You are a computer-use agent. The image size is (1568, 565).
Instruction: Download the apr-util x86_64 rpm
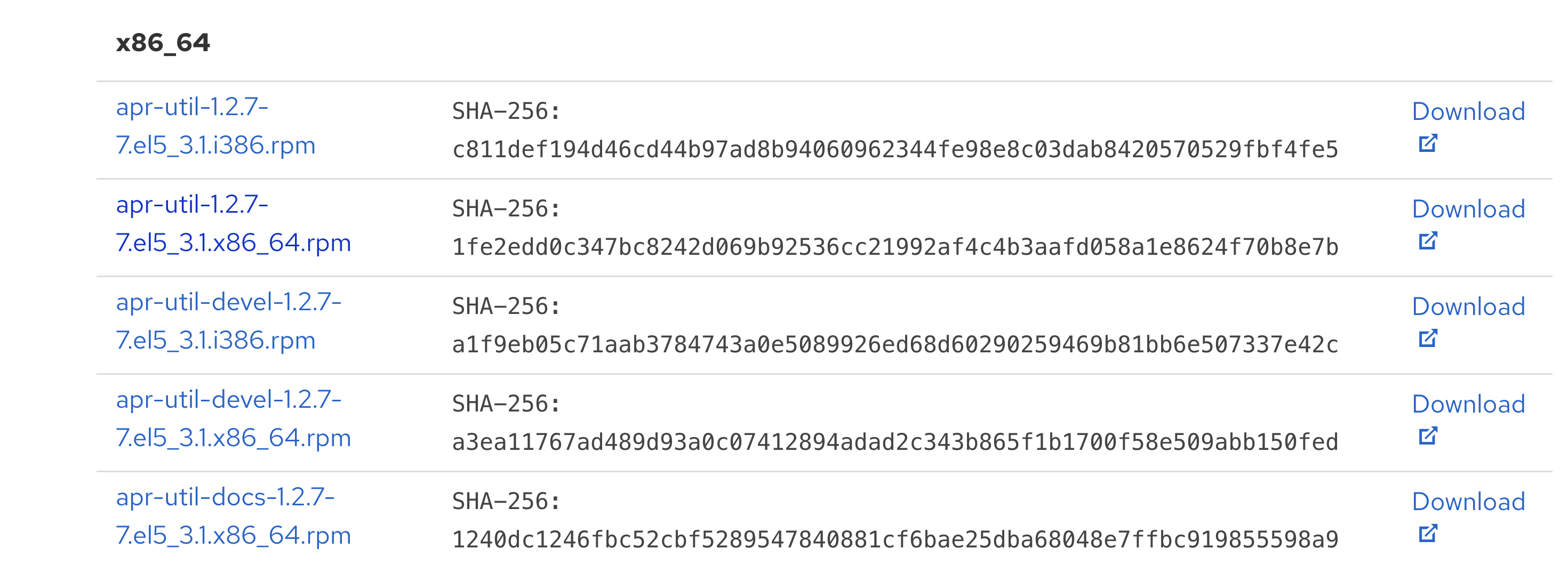click(x=1468, y=209)
